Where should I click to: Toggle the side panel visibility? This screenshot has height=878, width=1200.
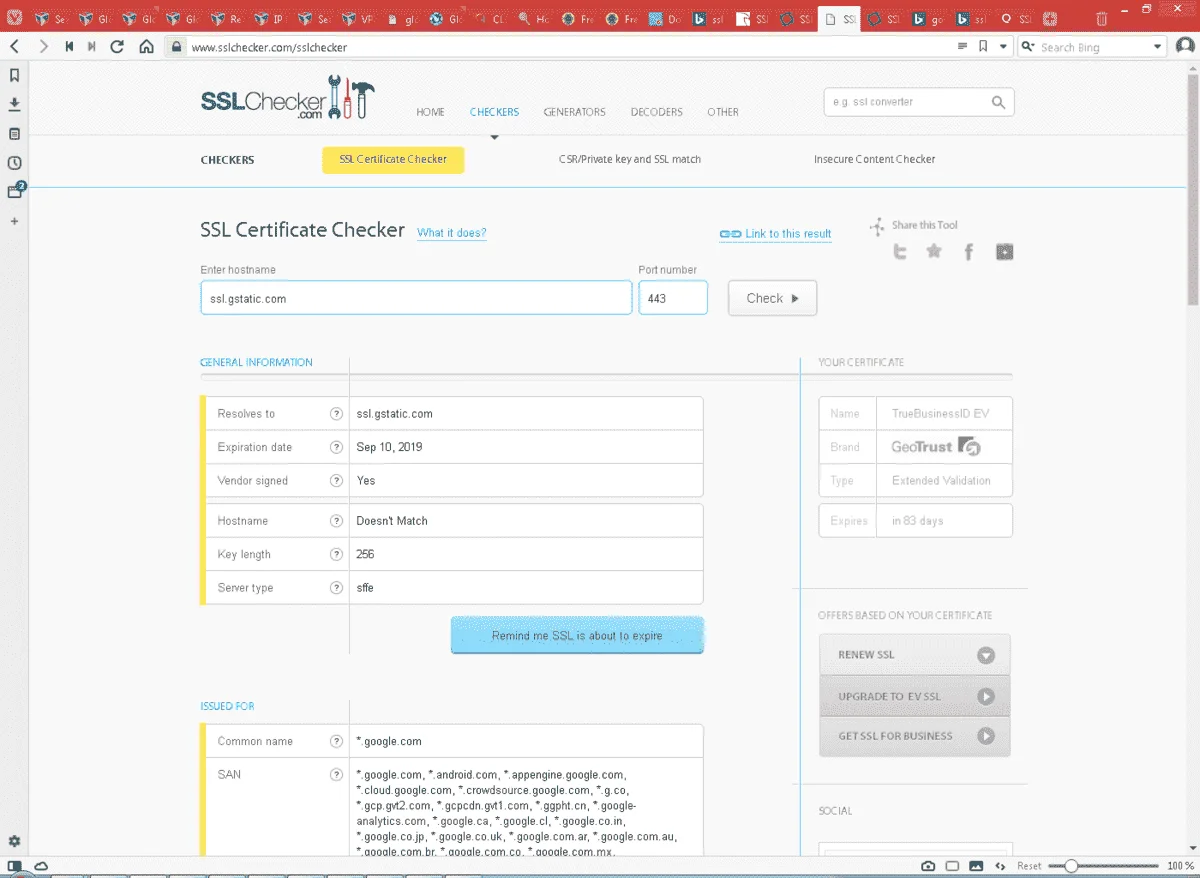[15, 865]
